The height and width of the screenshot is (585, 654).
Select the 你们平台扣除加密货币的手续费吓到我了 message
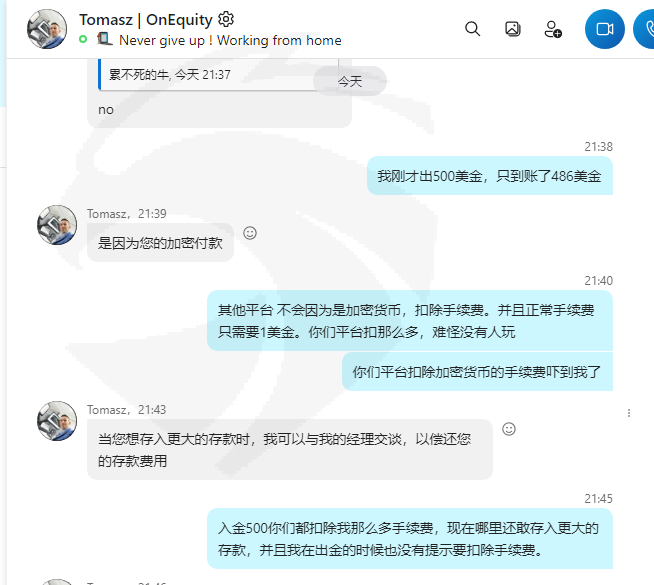pyautogui.click(x=477, y=371)
